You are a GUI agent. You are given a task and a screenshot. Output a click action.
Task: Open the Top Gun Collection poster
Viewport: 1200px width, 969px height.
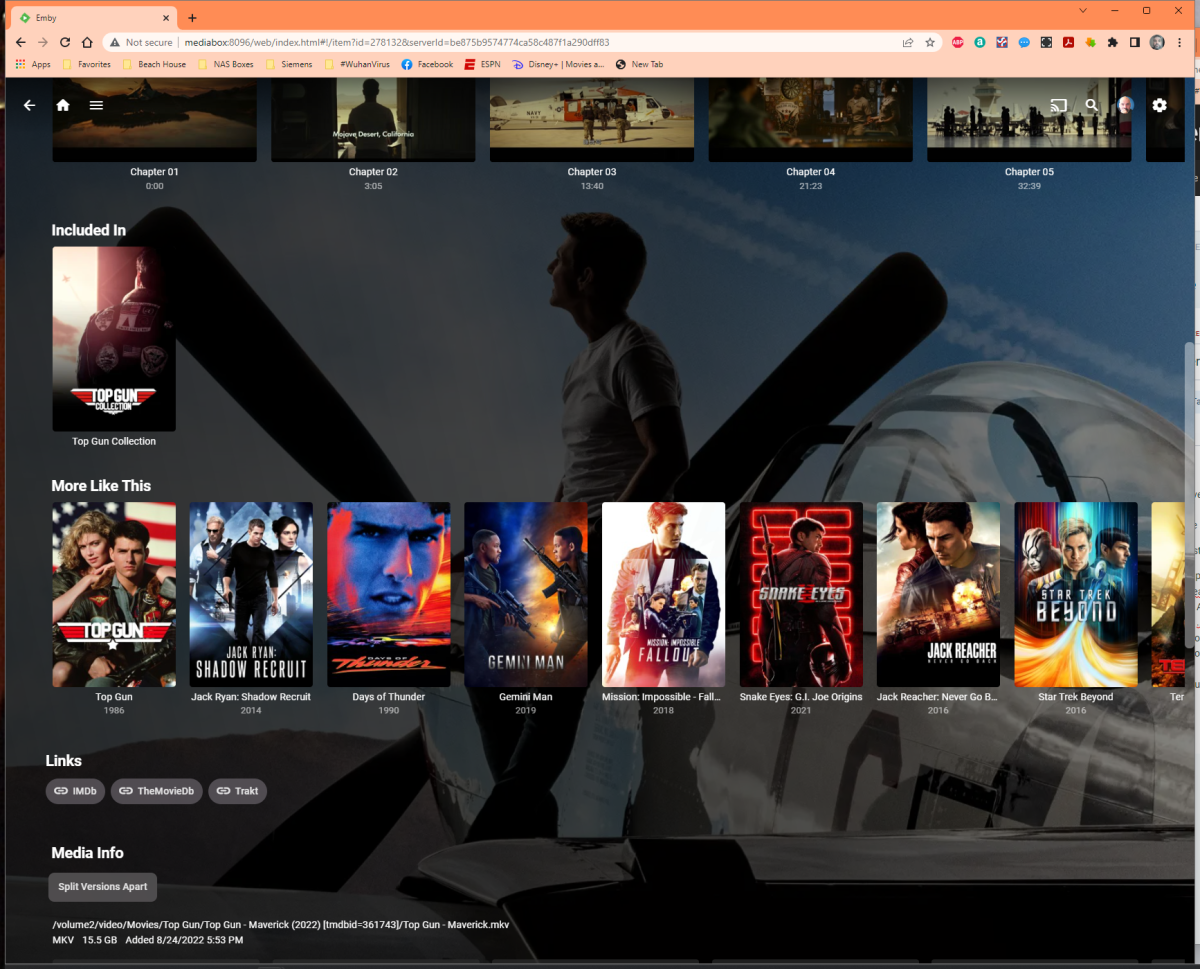(114, 339)
